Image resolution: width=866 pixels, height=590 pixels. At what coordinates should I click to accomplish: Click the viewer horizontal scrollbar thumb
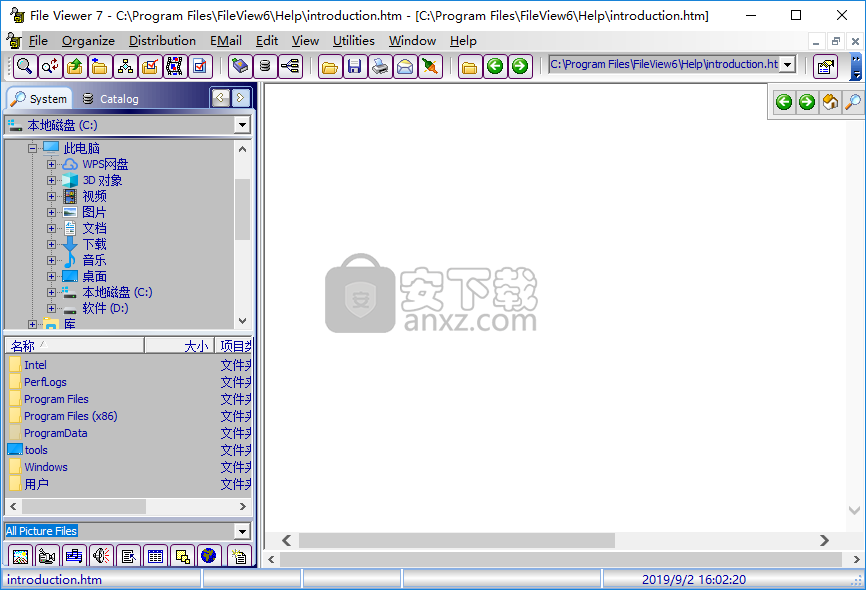click(x=457, y=540)
